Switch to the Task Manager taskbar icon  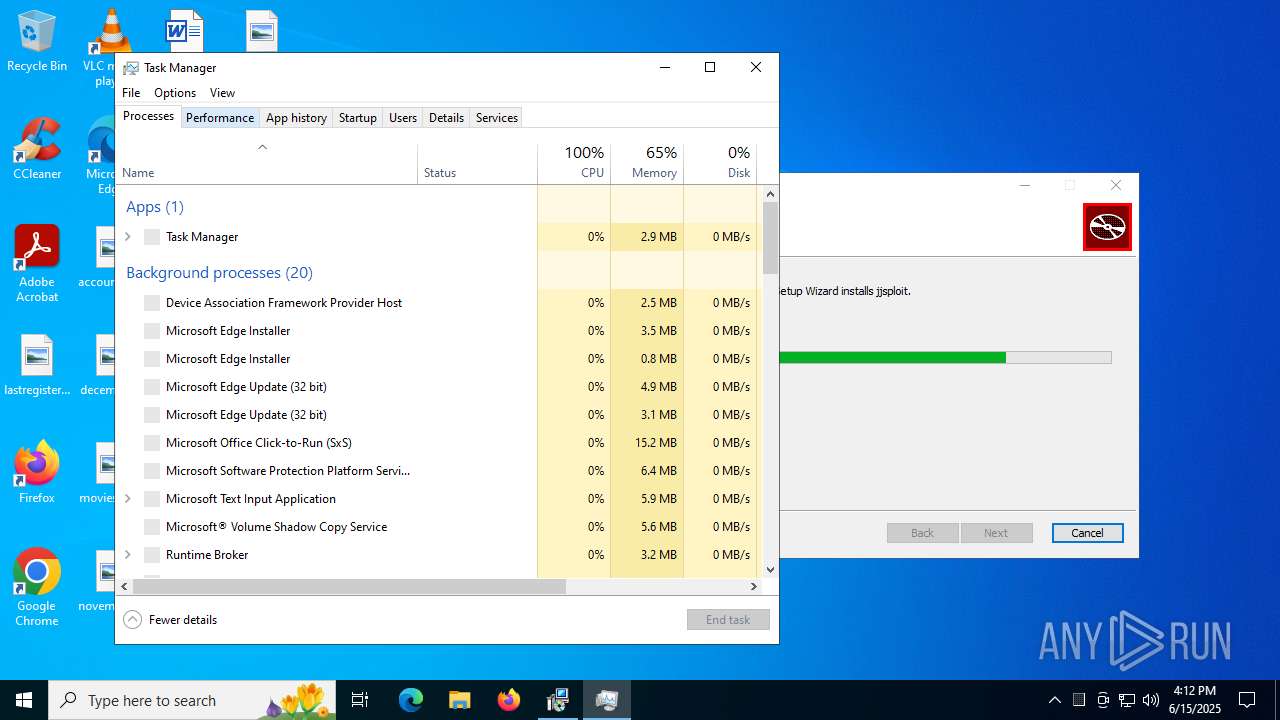606,700
